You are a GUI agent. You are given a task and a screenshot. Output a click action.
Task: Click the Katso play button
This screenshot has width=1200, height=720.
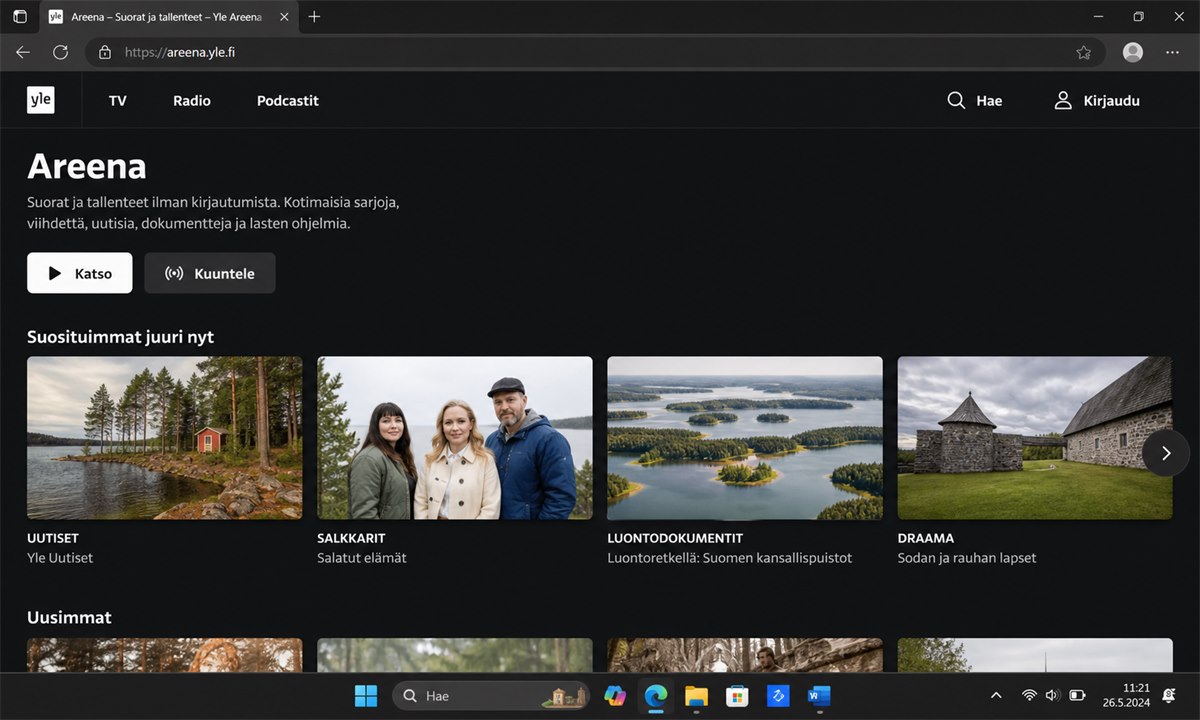pyautogui.click(x=80, y=273)
